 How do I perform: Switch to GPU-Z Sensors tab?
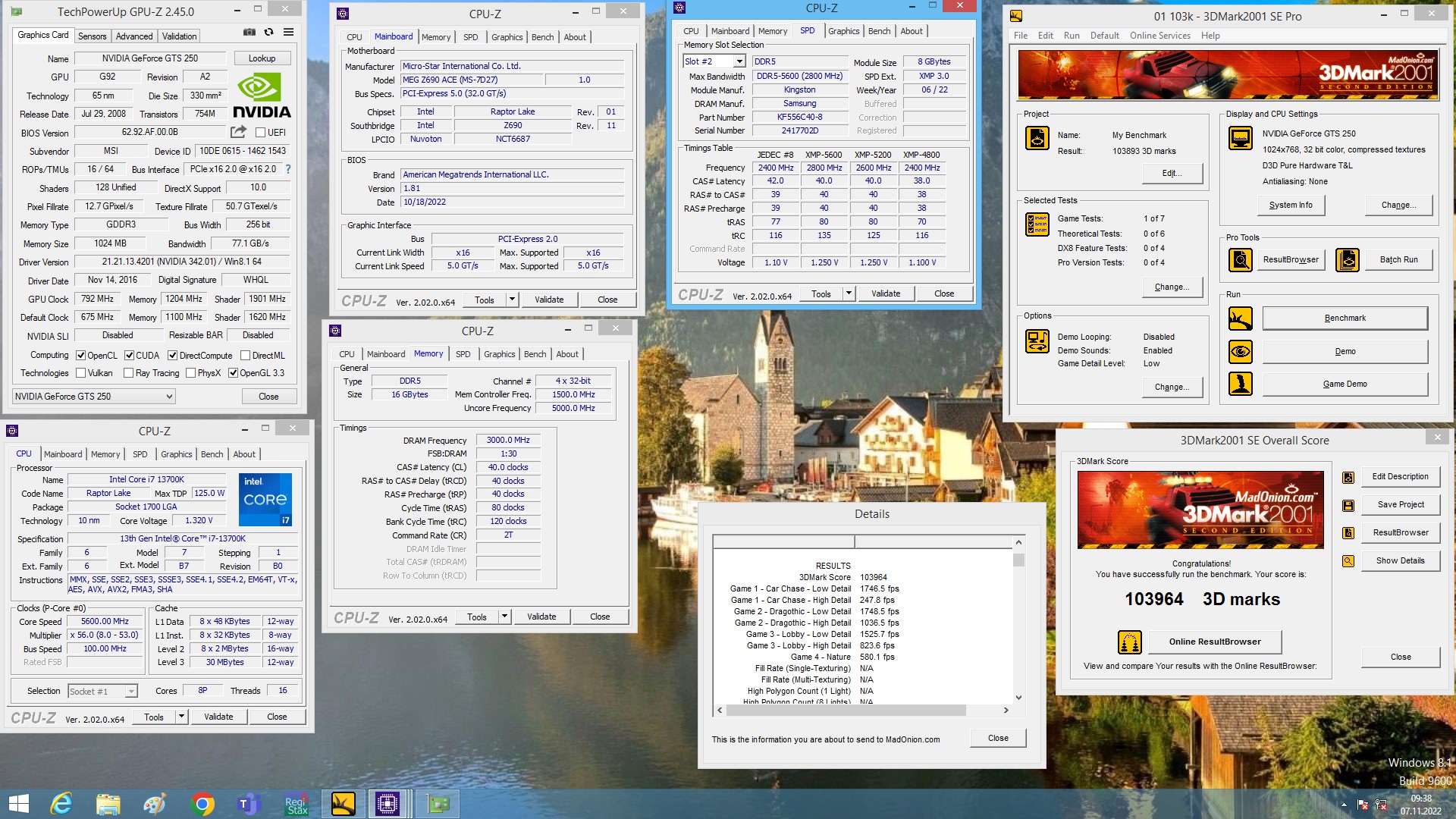coord(92,36)
